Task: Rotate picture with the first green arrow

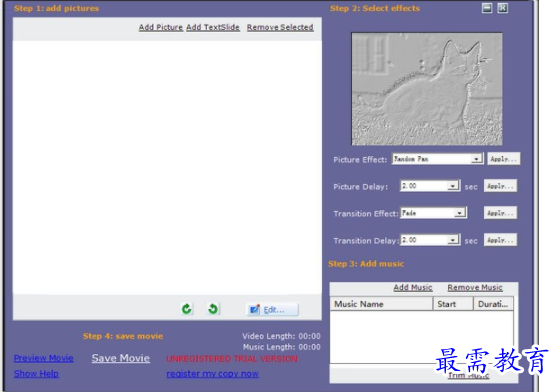Action: click(x=187, y=309)
